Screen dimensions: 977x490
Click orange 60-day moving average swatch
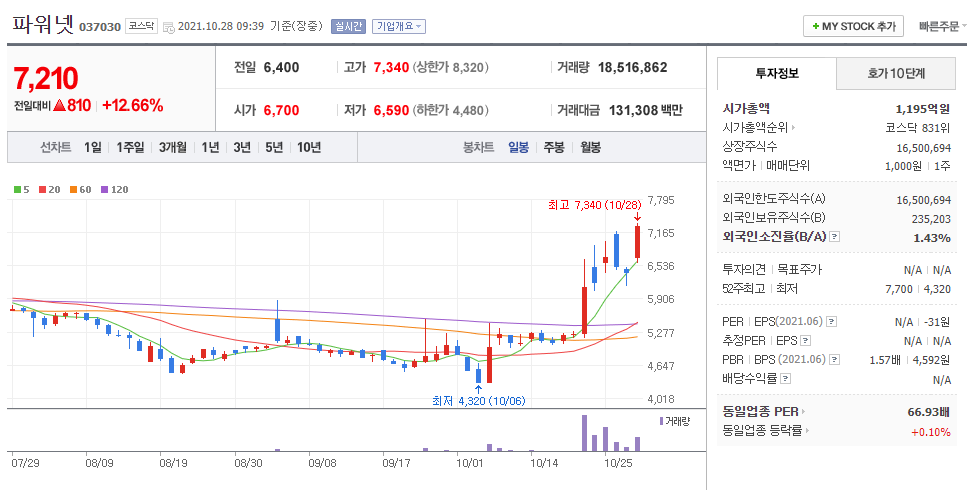[x=73, y=190]
